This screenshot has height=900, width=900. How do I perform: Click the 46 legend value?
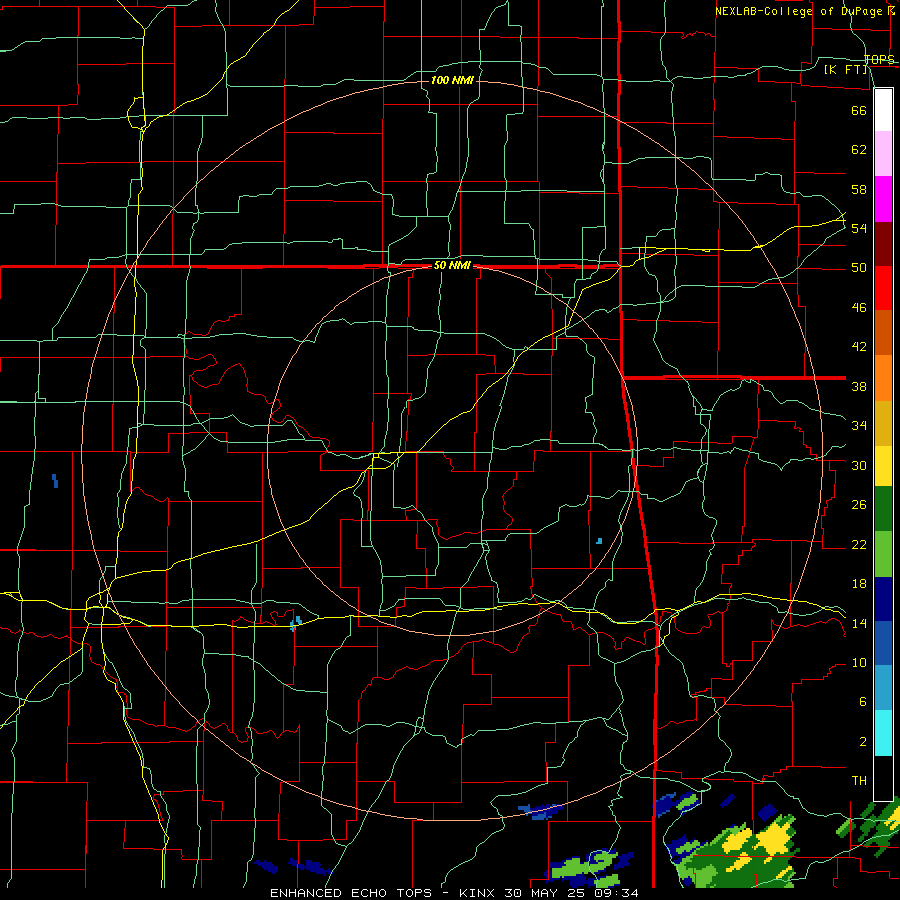click(859, 308)
